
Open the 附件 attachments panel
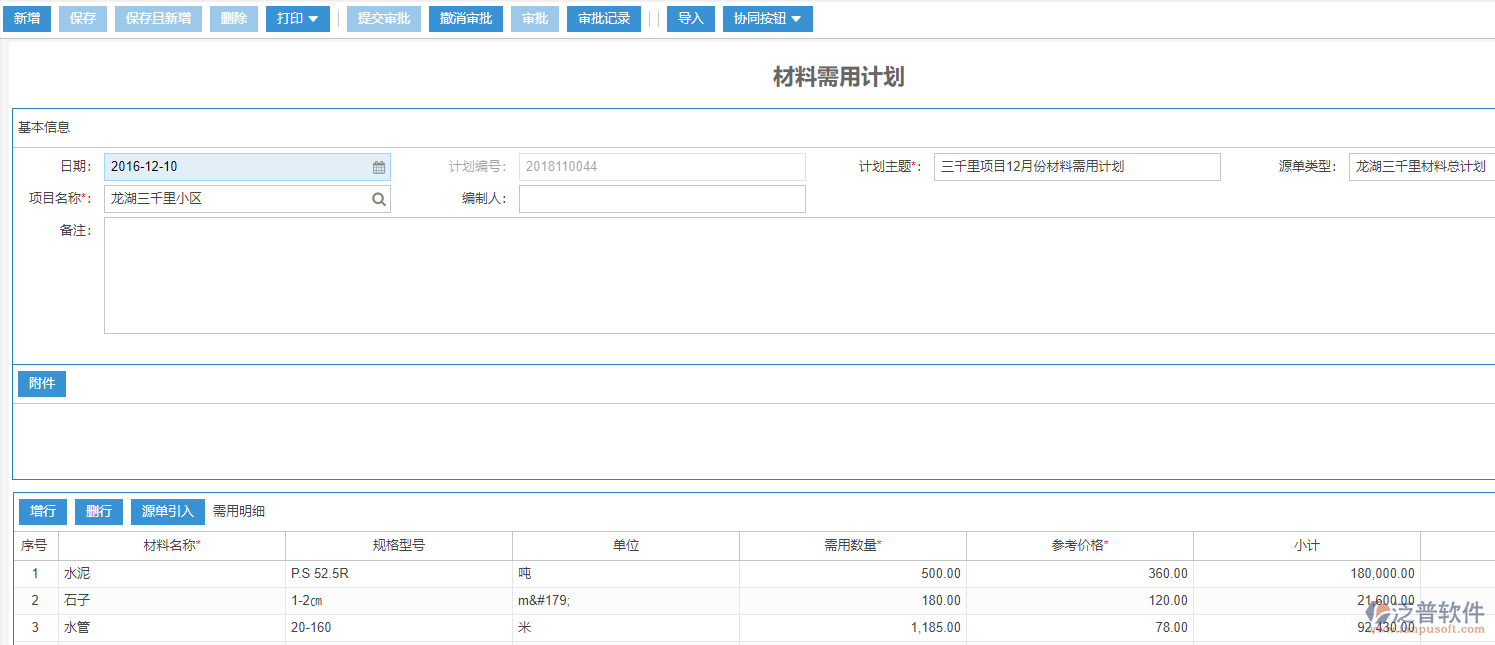41,383
